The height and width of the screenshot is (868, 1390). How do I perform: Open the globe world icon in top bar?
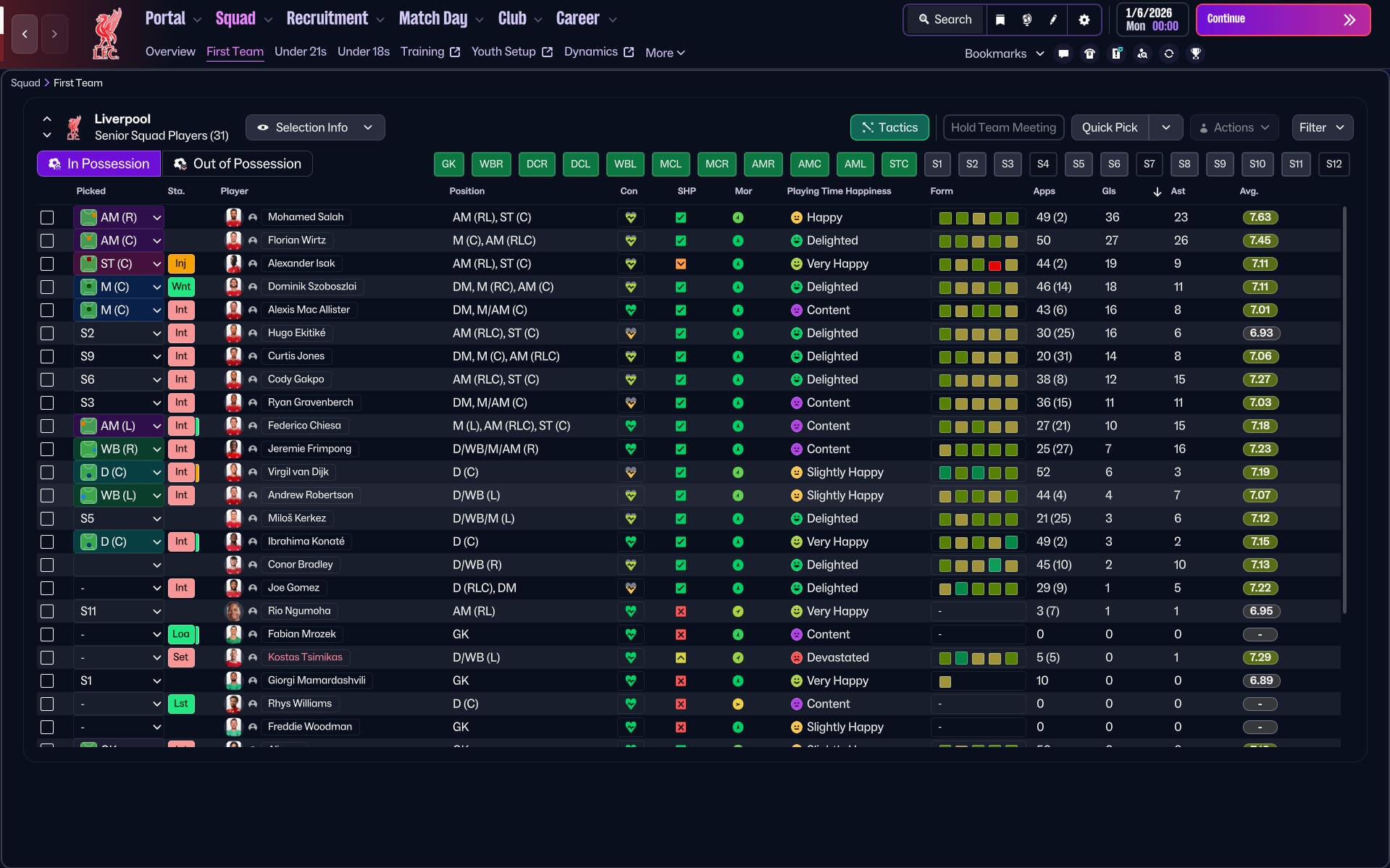click(1026, 20)
